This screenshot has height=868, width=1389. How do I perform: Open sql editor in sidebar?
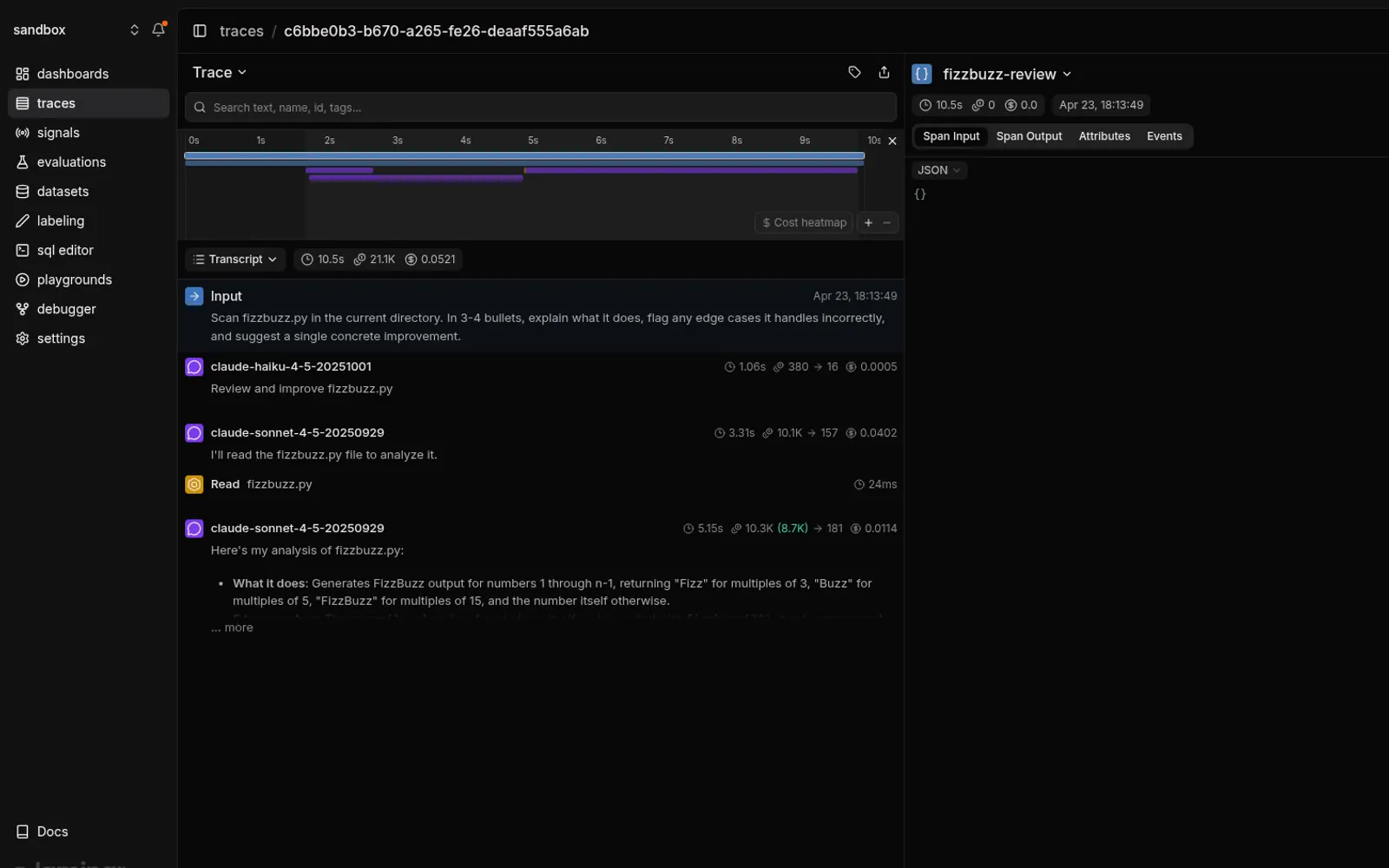(89, 250)
